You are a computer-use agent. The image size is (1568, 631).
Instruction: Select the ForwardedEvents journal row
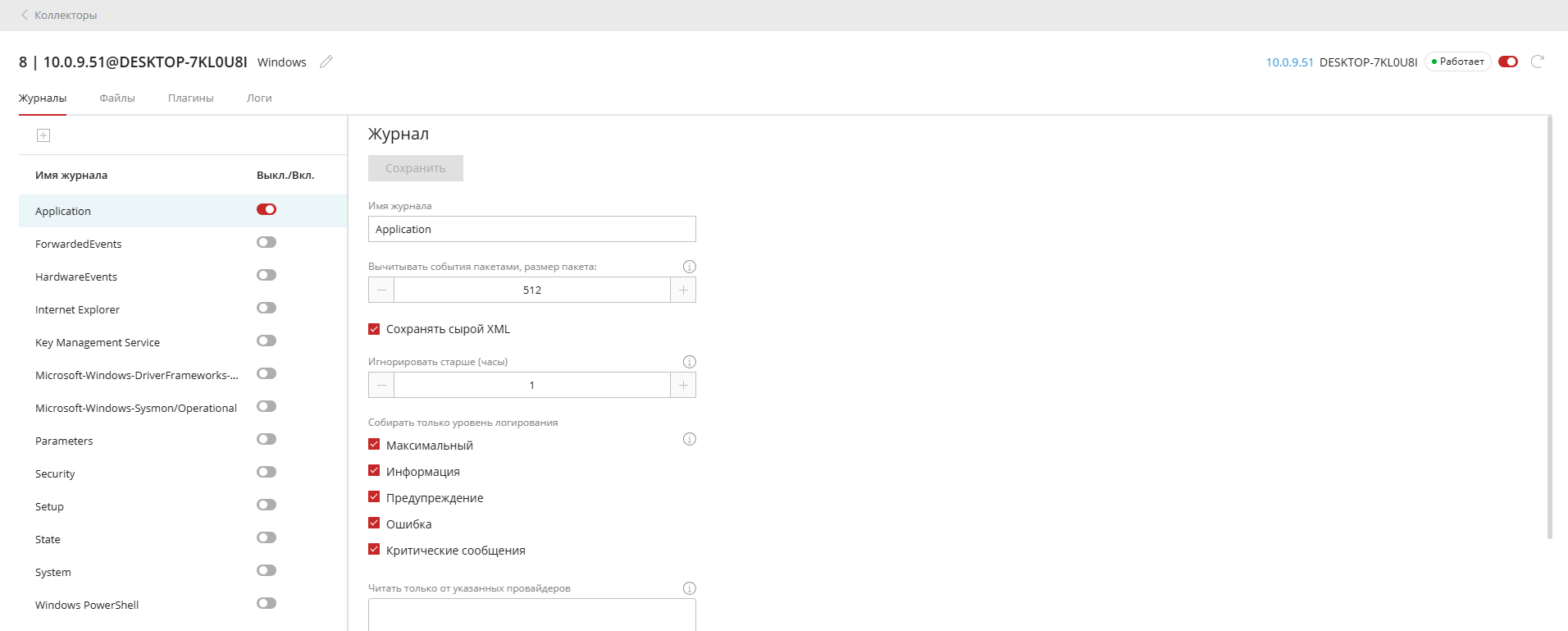tap(183, 244)
